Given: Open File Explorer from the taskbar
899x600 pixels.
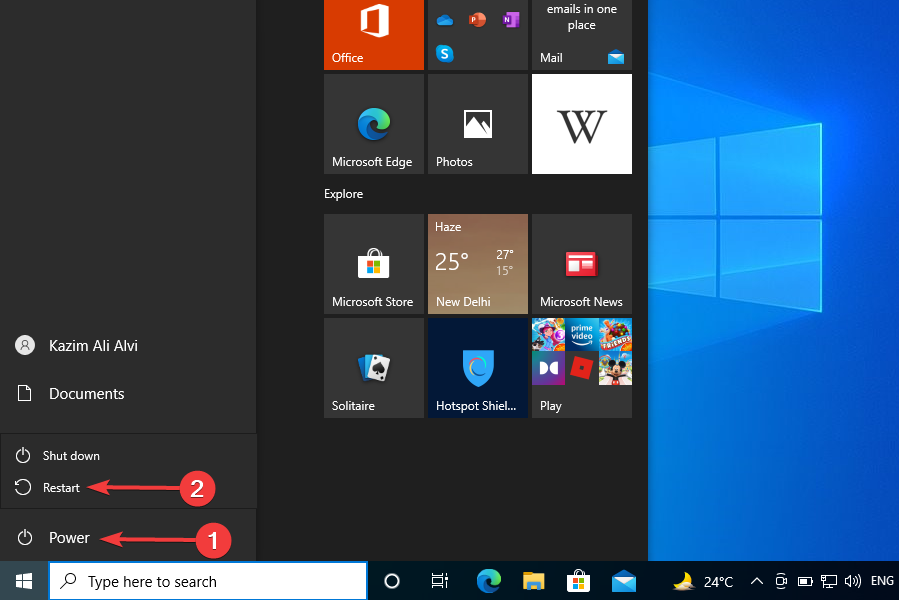Looking at the screenshot, I should (x=534, y=581).
